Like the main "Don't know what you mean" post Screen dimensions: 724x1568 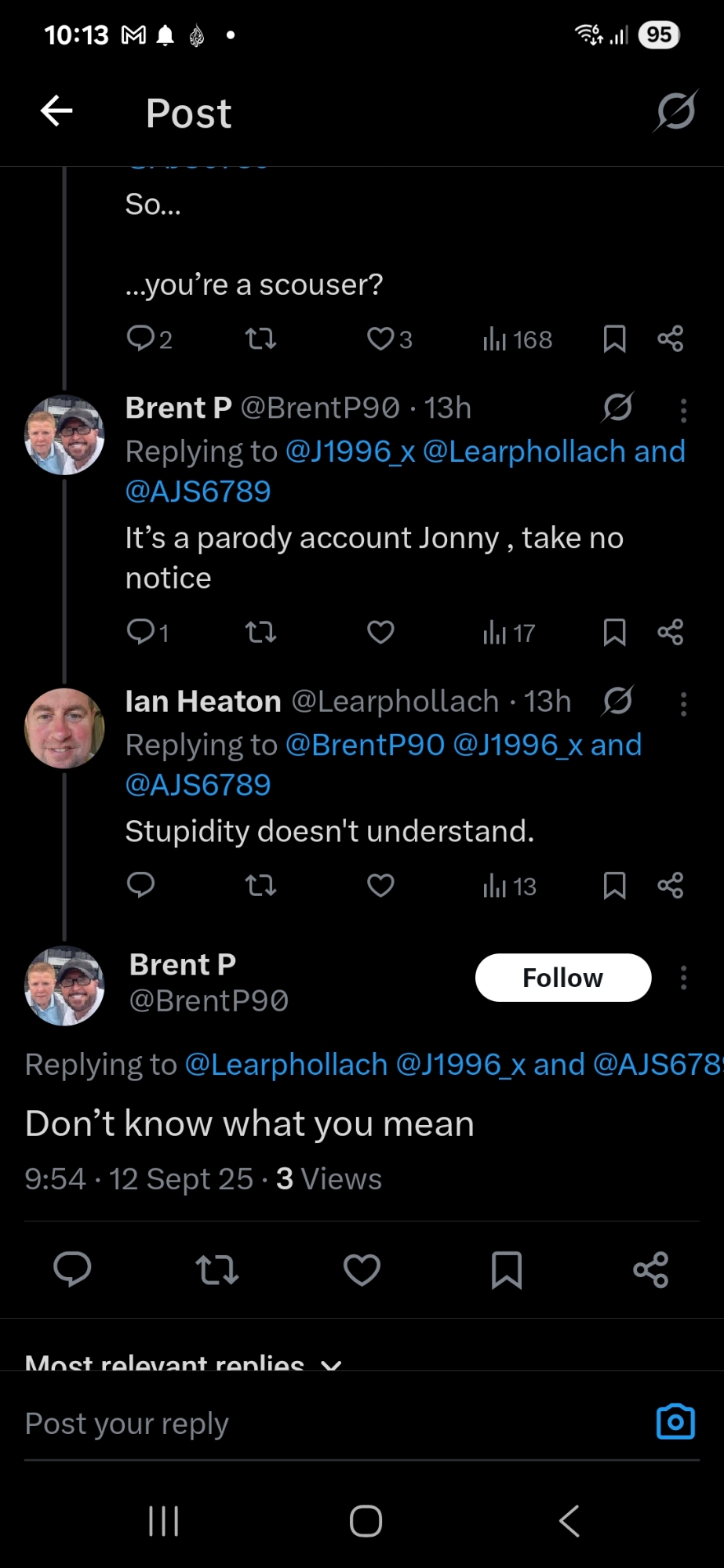[x=362, y=1270]
